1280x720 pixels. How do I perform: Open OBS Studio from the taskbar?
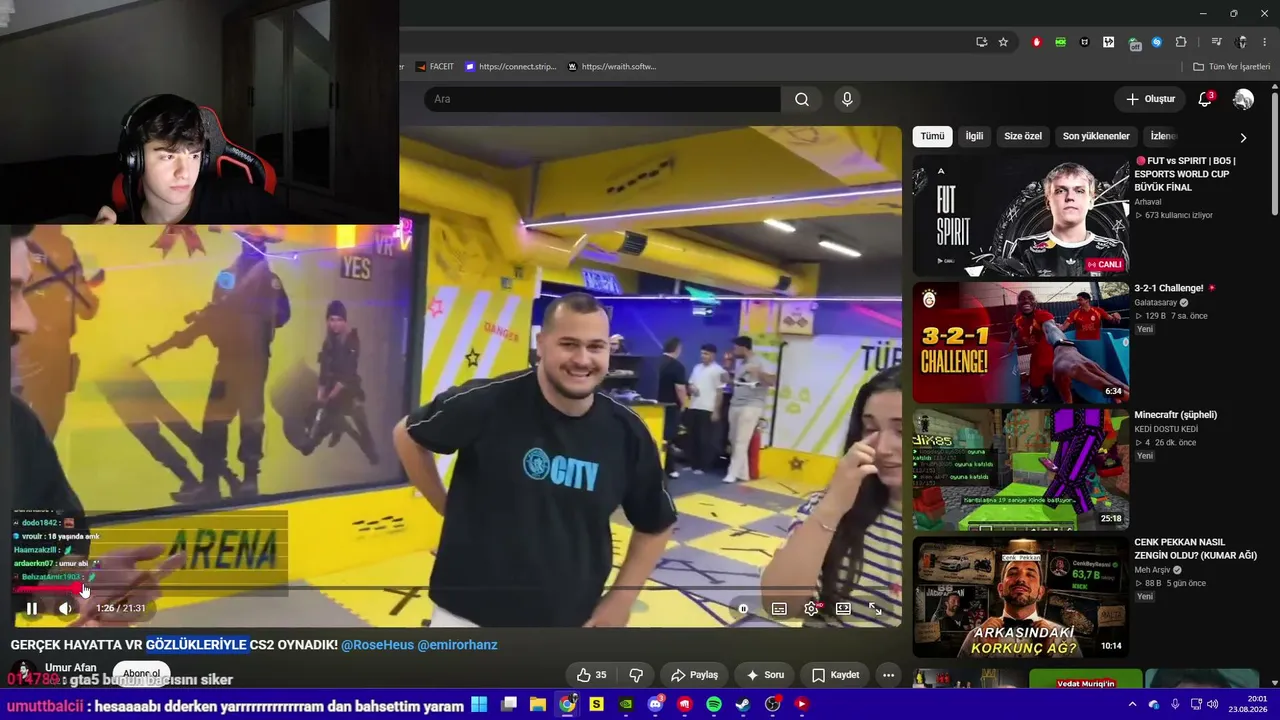click(772, 704)
